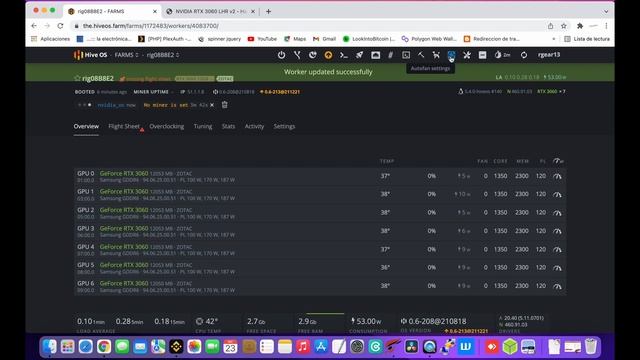The width and height of the screenshot is (640, 360).
Task: Click the white rectangle icon after tools icon
Action: click(x=482, y=55)
